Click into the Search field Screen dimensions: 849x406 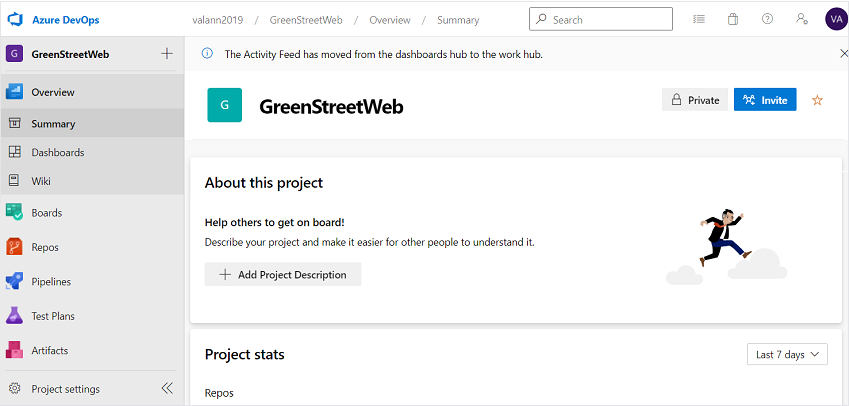[601, 19]
